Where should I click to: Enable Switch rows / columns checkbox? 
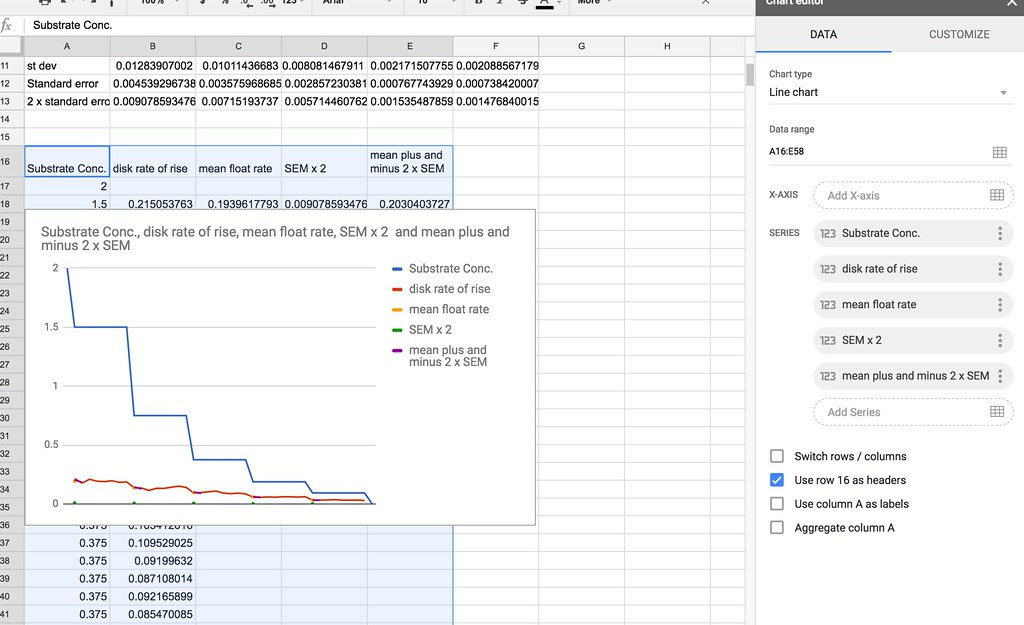[x=777, y=456]
